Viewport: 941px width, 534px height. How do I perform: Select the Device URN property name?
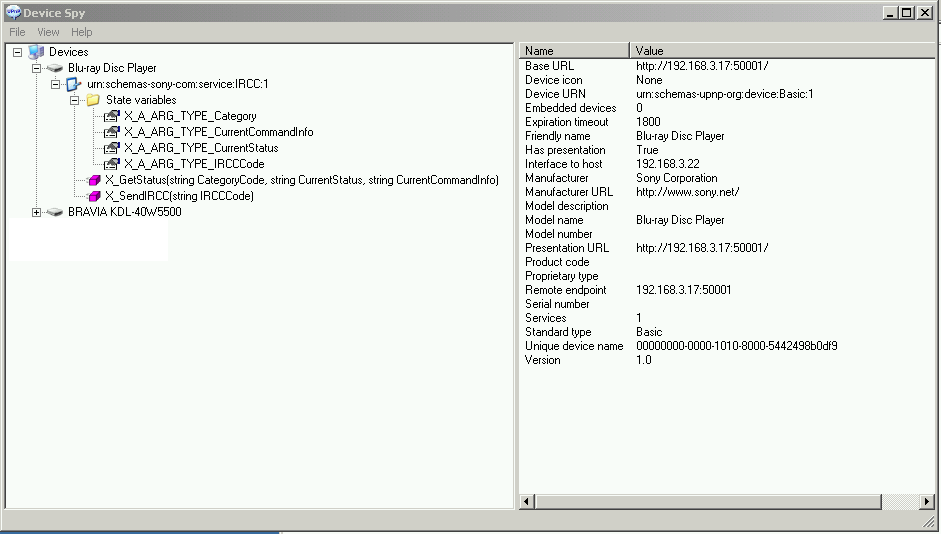coord(555,94)
